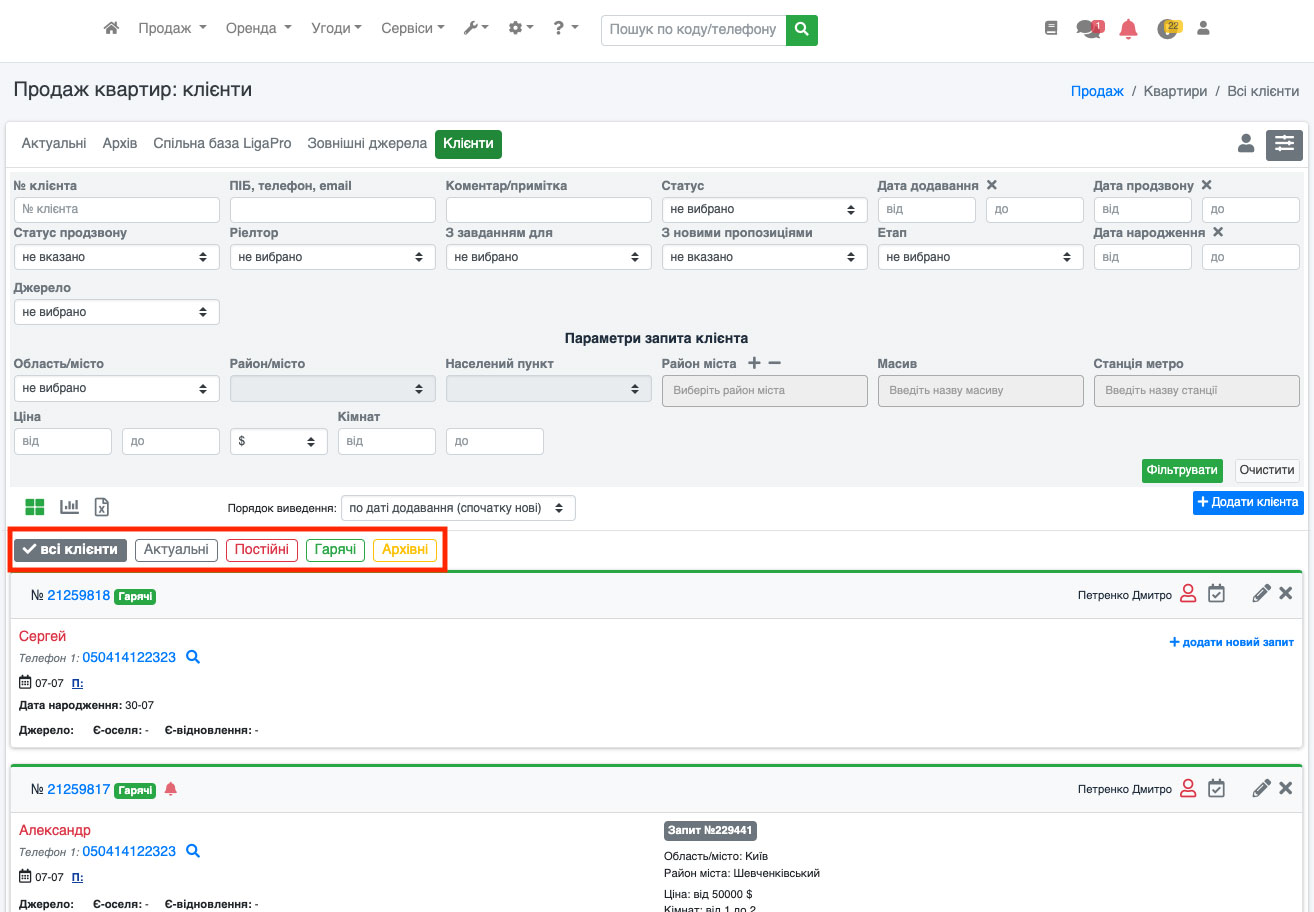Open calendar task icon for client 21259818
Viewport: 1314px width, 912px height.
(1216, 594)
